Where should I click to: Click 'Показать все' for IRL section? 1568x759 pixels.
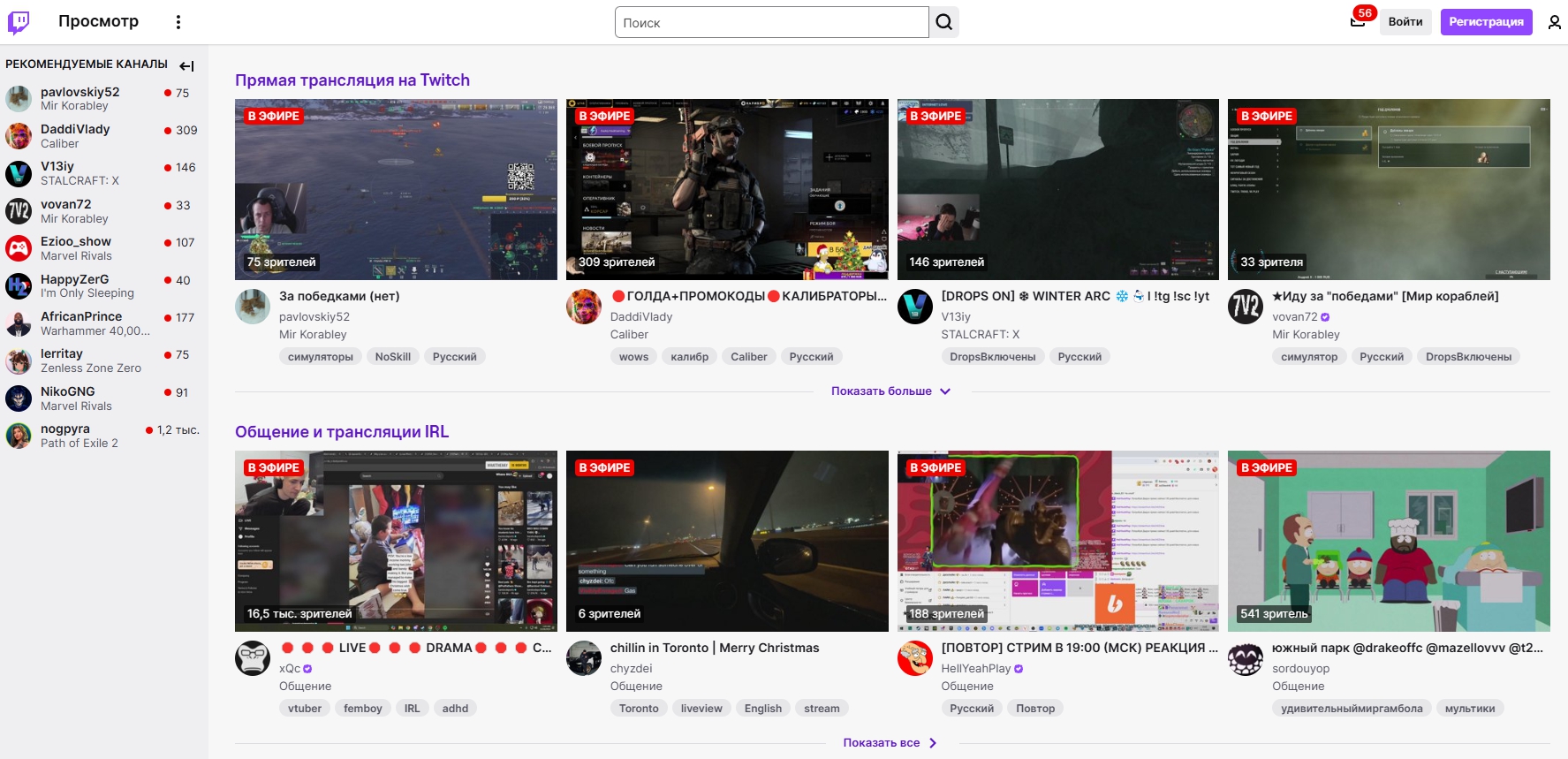[x=890, y=743]
